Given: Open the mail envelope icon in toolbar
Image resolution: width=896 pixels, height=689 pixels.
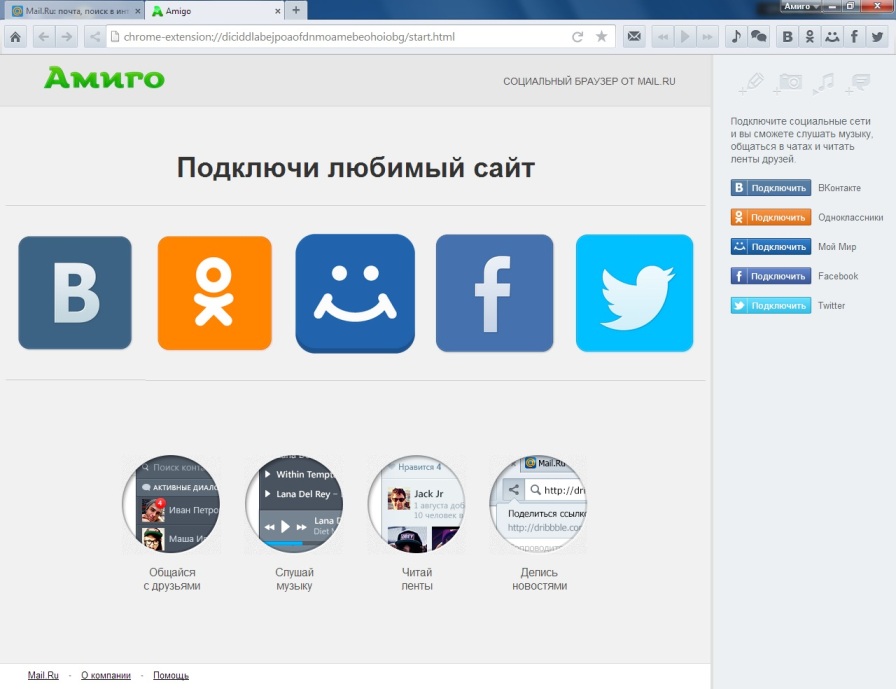Looking at the screenshot, I should [634, 37].
